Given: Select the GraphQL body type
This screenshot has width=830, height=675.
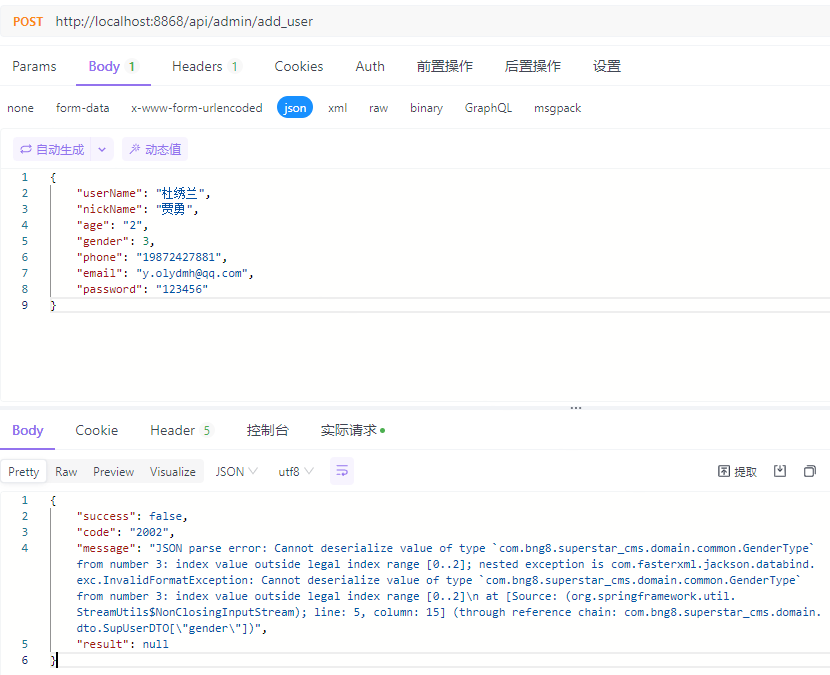Looking at the screenshot, I should click(x=488, y=108).
